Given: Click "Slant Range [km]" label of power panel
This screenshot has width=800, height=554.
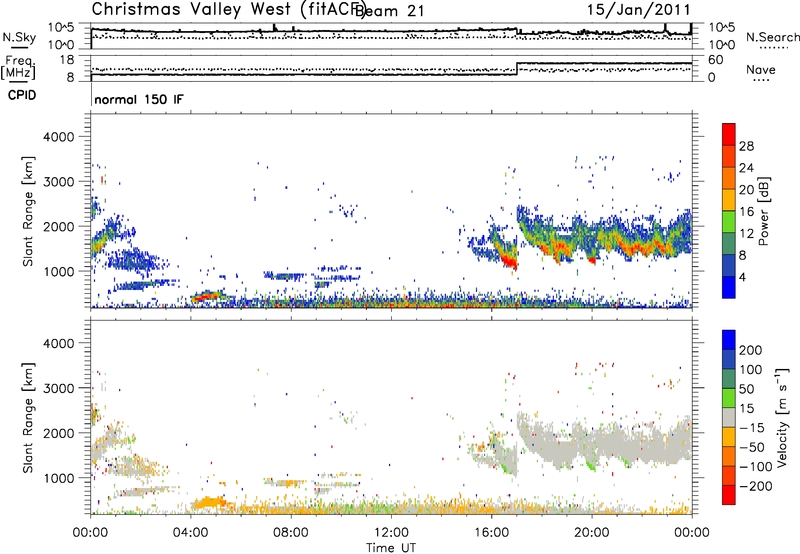Looking at the screenshot, I should point(28,211).
